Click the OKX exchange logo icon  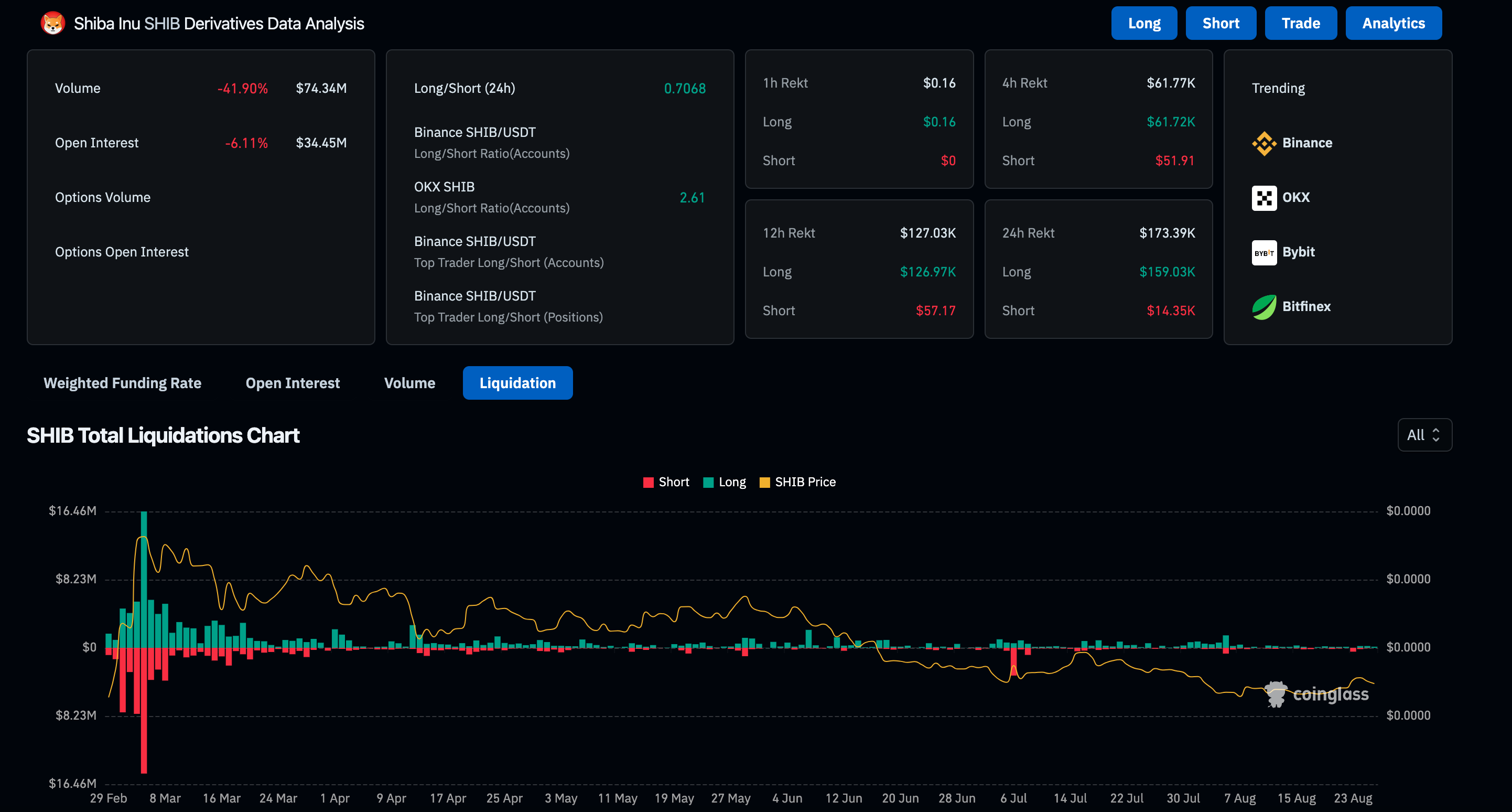point(1263,198)
